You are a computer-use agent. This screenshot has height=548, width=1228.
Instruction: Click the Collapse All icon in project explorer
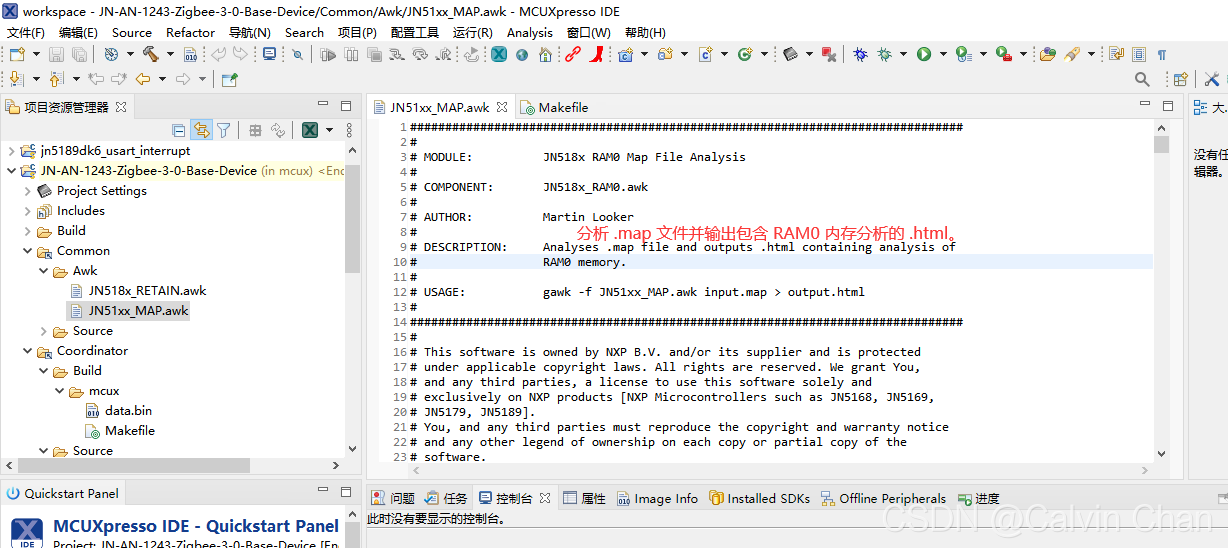(178, 130)
